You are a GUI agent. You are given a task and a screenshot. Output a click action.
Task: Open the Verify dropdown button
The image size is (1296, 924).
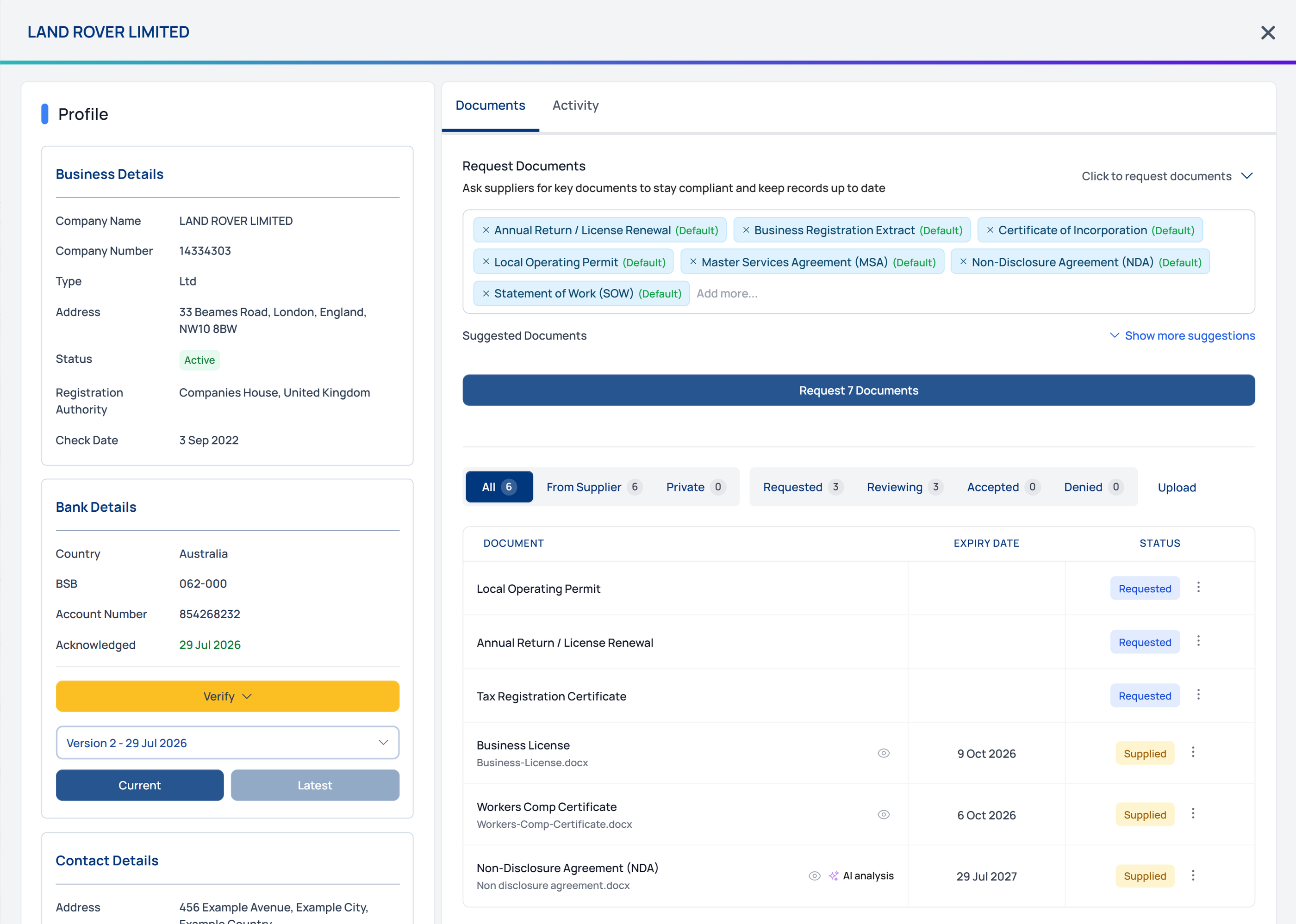228,696
